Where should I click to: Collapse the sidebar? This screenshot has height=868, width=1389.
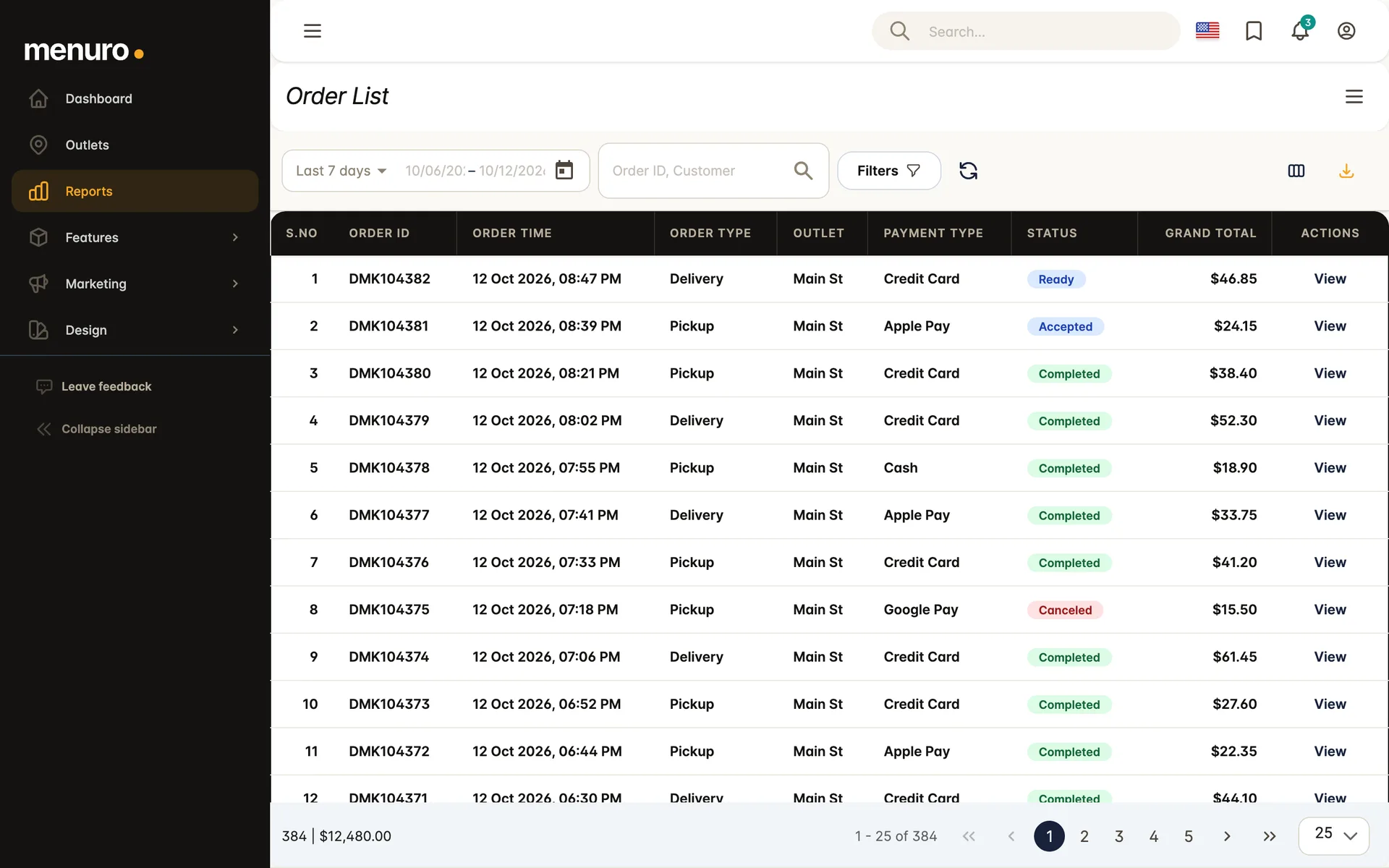(96, 429)
